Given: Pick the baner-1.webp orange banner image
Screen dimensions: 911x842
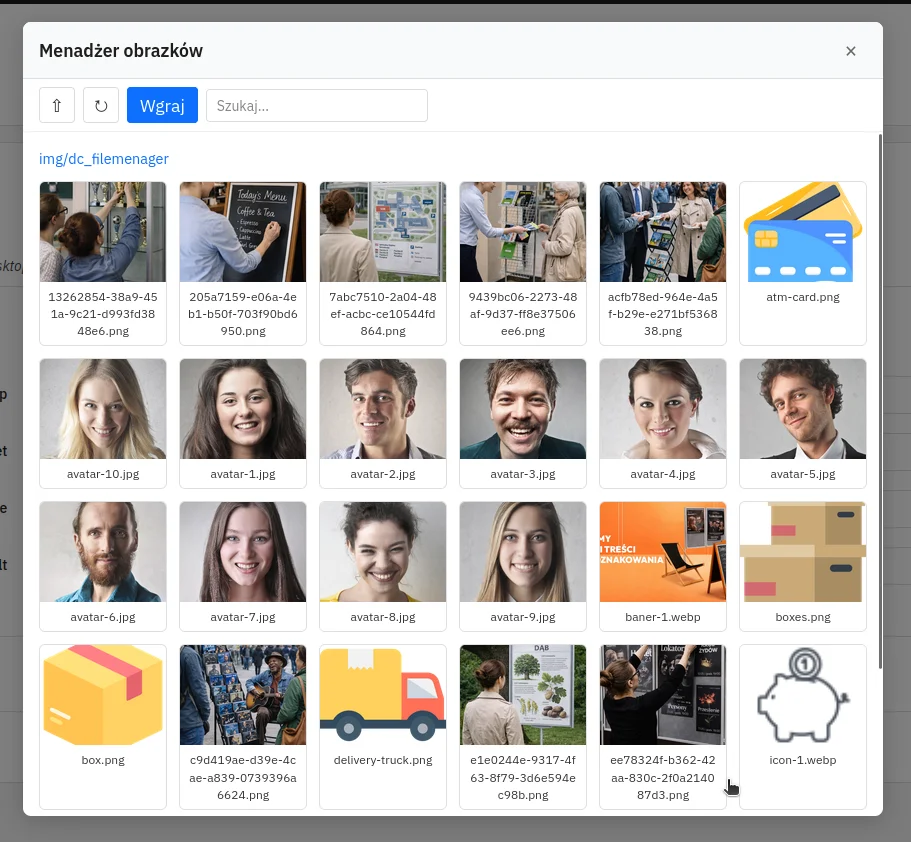Looking at the screenshot, I should 663,552.
